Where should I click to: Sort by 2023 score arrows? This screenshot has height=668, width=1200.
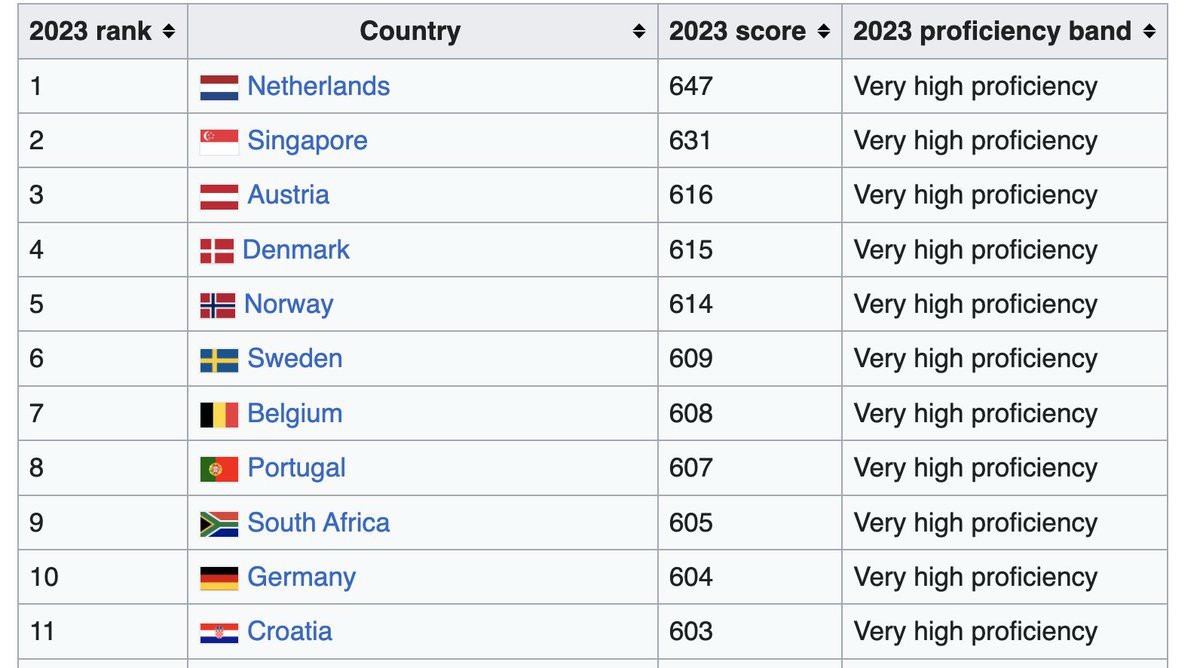(823, 32)
